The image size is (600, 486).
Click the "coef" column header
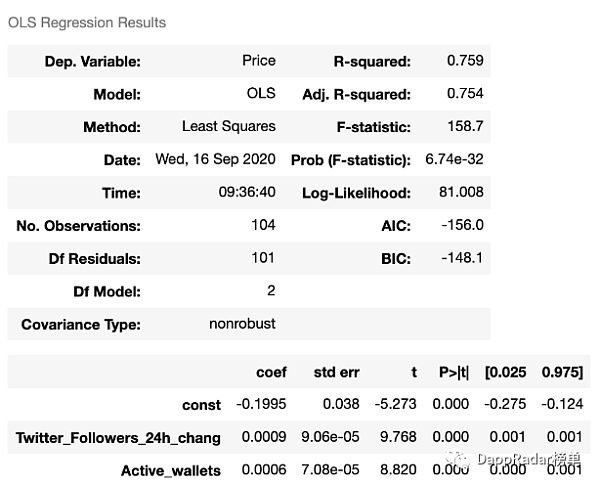click(271, 372)
